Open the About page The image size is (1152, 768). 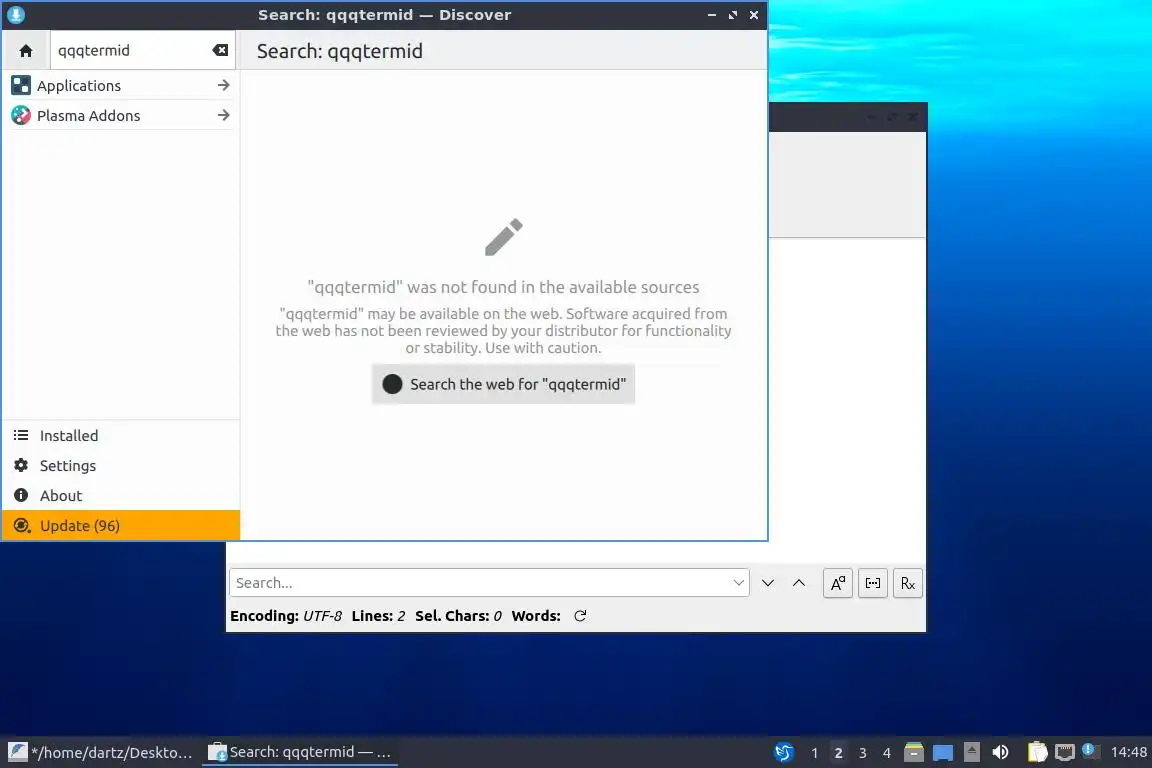121,496
